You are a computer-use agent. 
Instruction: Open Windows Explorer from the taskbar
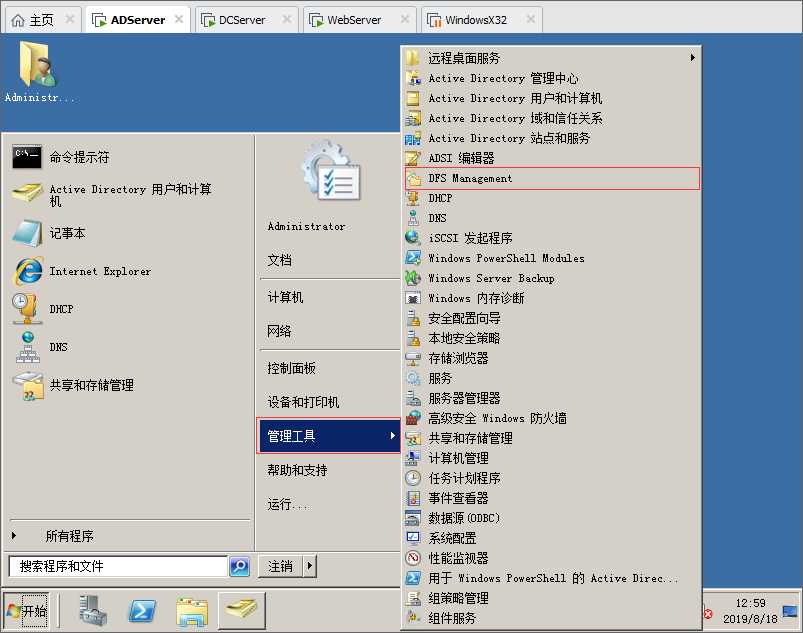[x=192, y=610]
